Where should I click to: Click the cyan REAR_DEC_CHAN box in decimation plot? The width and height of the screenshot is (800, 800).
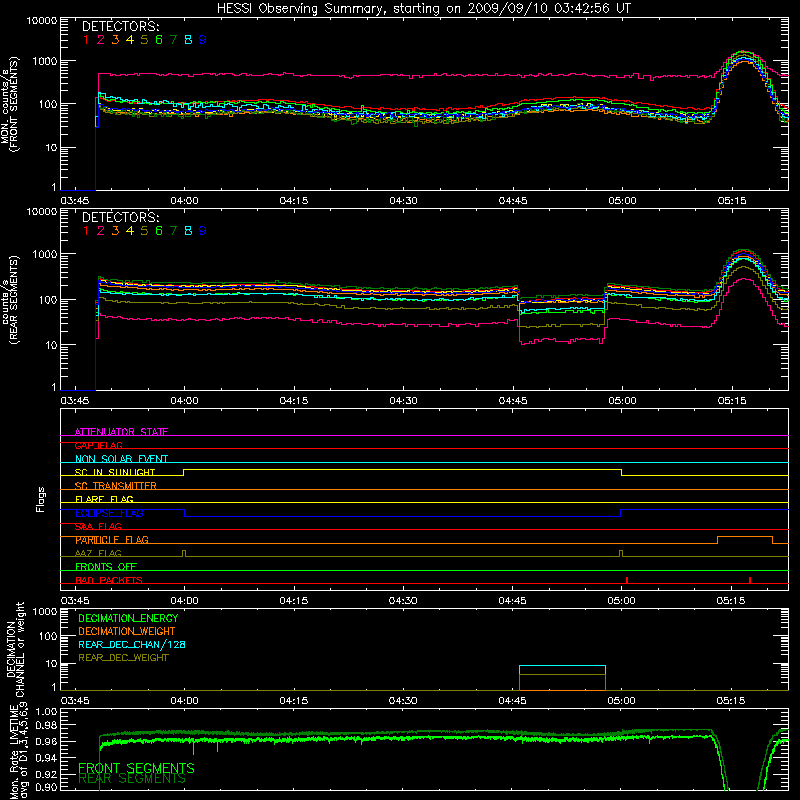coord(562,666)
